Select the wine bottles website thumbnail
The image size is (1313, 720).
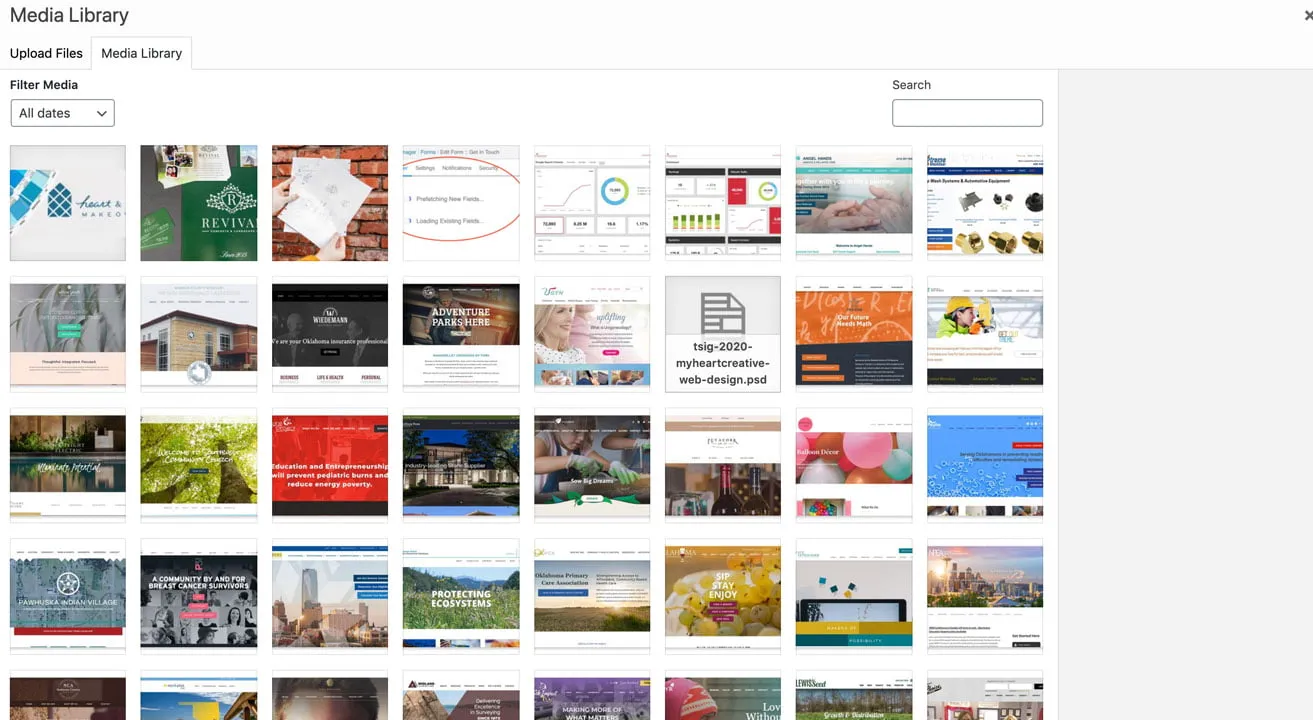(x=723, y=465)
